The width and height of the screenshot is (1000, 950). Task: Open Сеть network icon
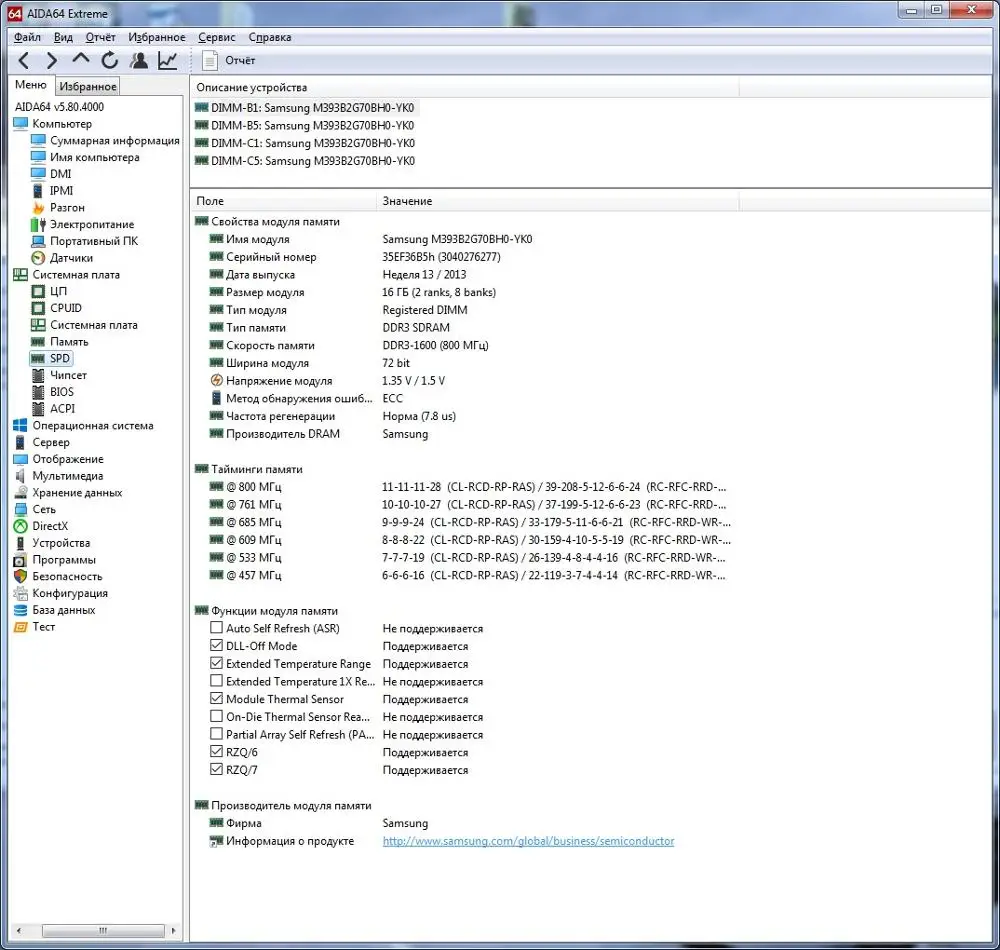point(20,509)
